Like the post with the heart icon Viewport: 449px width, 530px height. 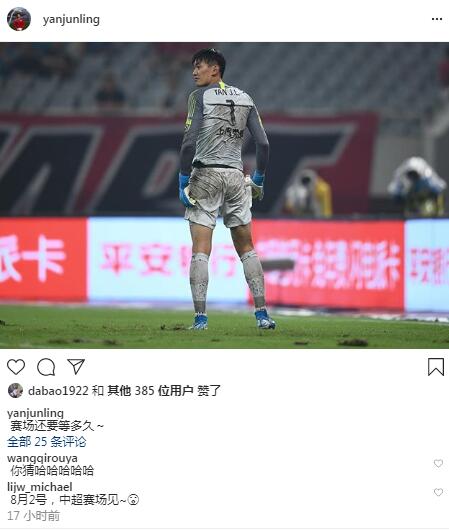tap(16, 367)
